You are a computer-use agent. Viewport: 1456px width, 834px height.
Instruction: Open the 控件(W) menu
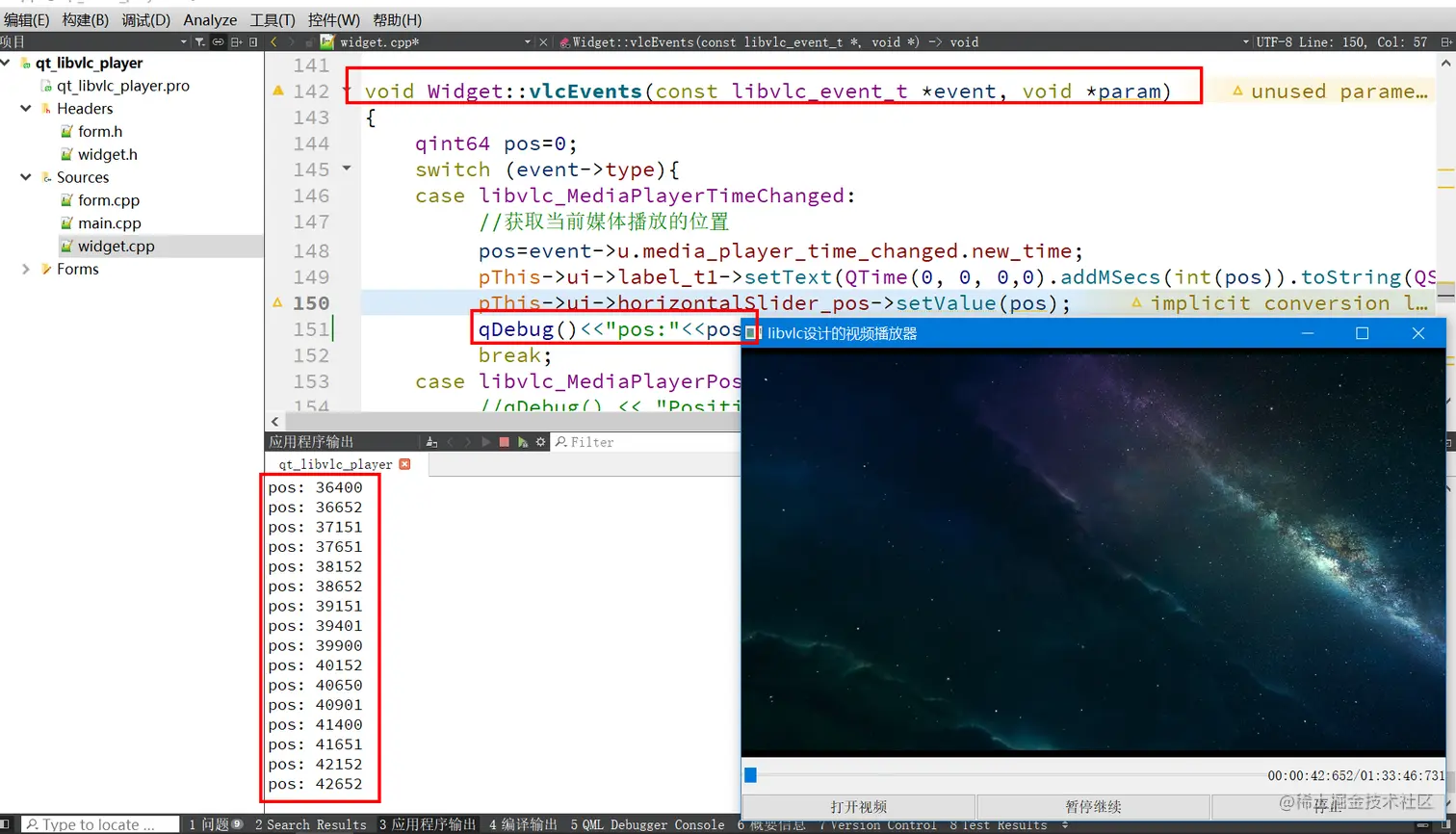[334, 19]
